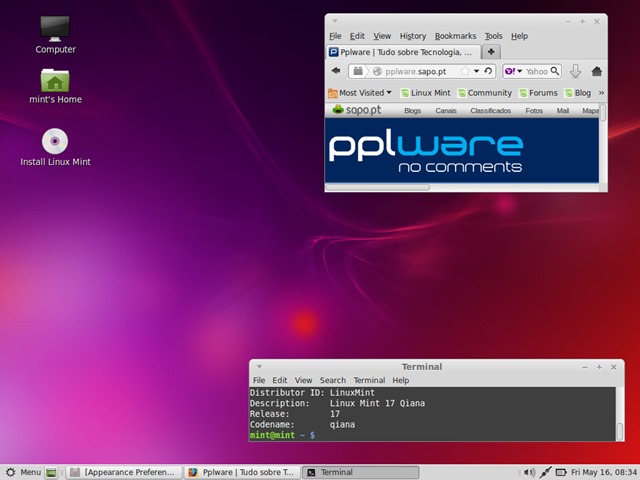Screen dimensions: 640x480
Task: Expand the Most Visited bookmarks dropdown
Action: pyautogui.click(x=360, y=93)
